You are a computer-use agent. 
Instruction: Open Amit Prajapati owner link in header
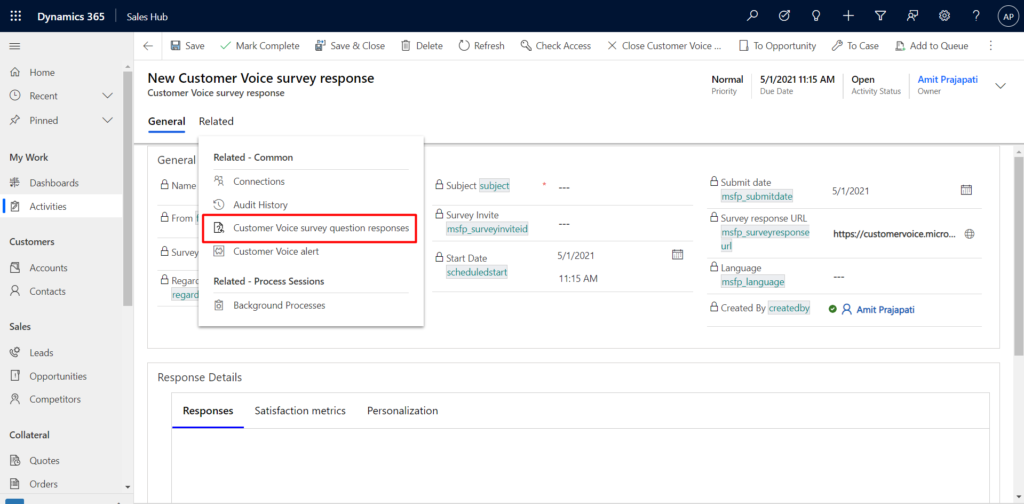point(948,79)
